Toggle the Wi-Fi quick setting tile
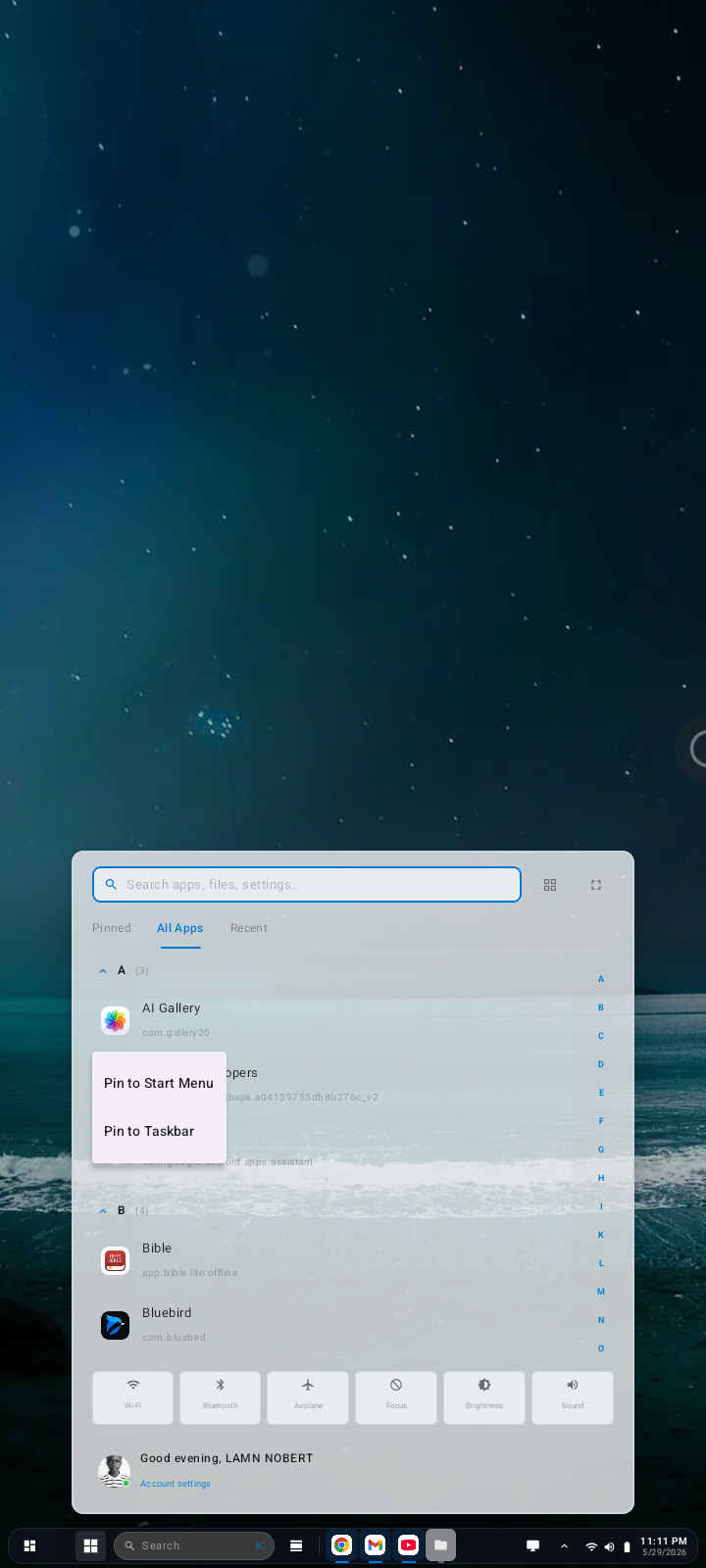The height and width of the screenshot is (1568, 706). [x=132, y=1397]
